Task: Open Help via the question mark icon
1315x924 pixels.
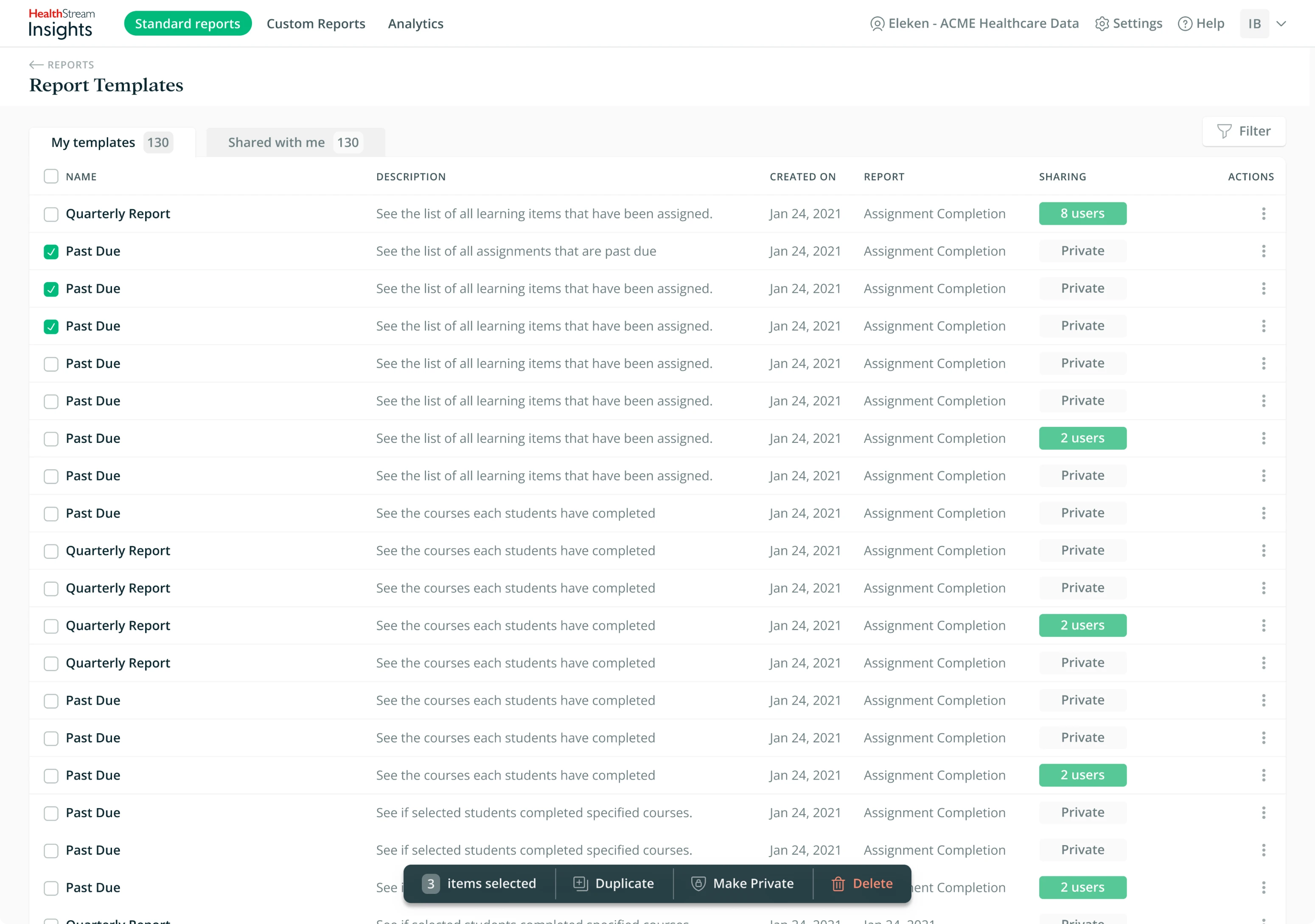Action: tap(1185, 23)
